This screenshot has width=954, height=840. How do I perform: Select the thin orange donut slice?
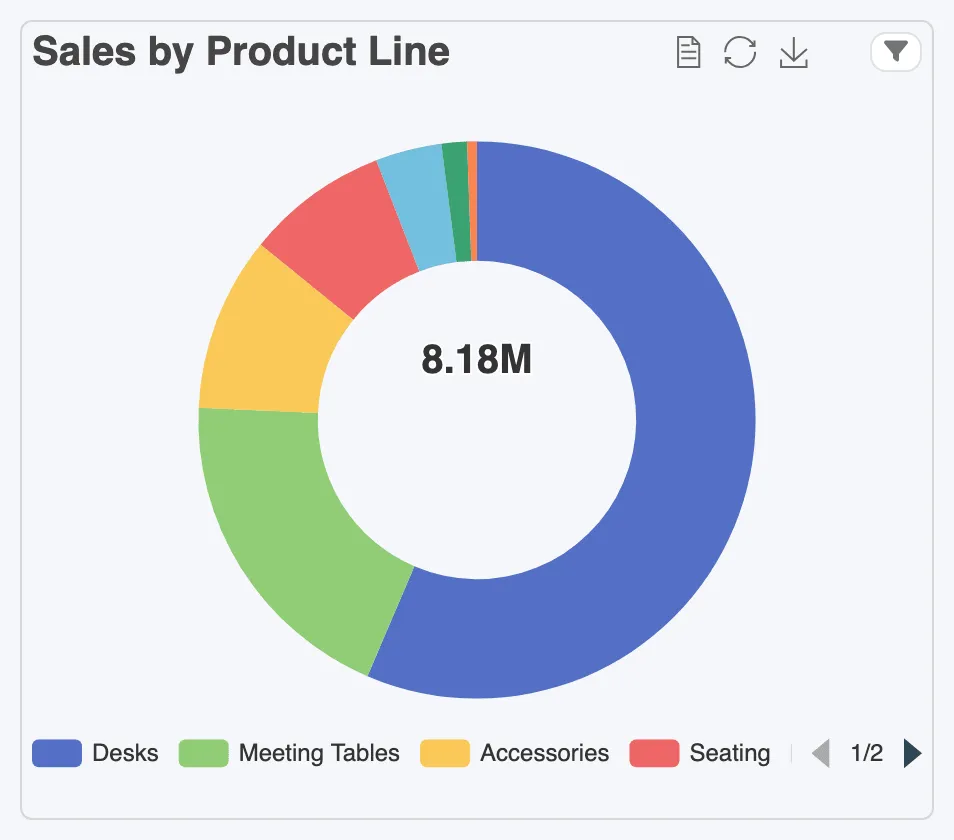click(473, 201)
